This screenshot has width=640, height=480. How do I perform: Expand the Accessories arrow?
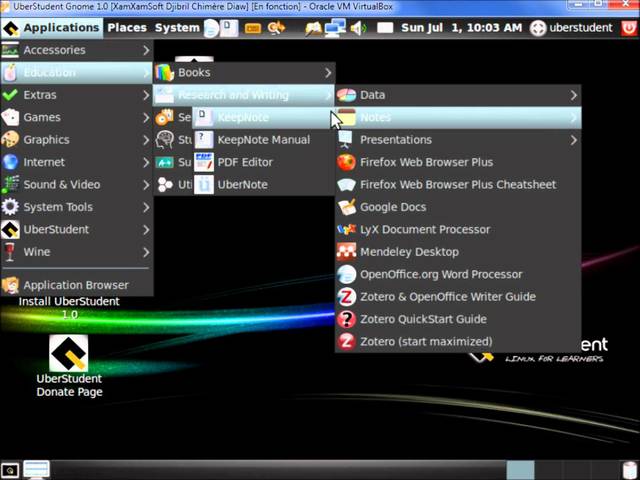click(146, 50)
